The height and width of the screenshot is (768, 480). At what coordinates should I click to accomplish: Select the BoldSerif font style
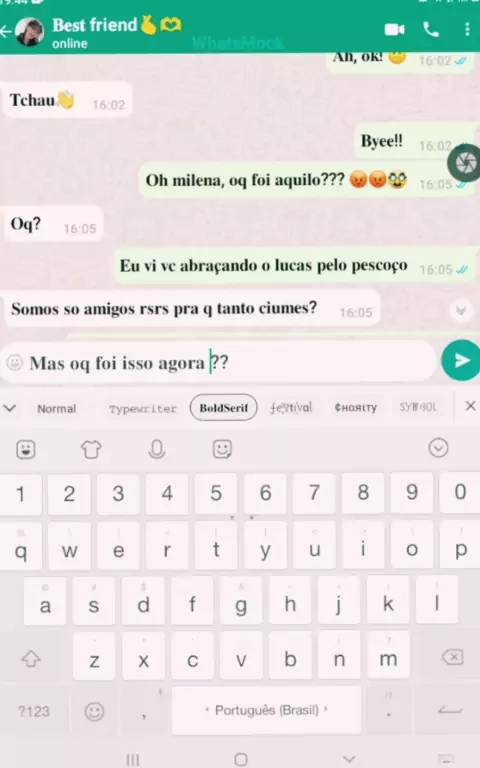tap(223, 408)
